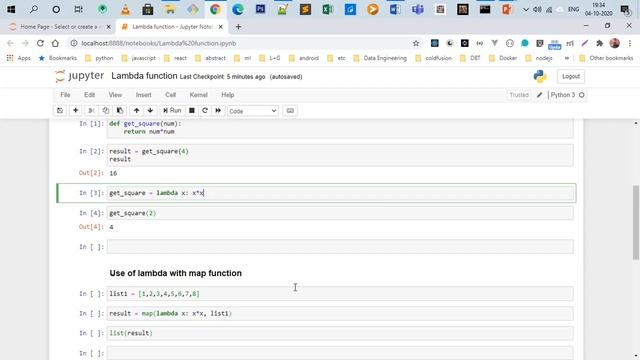Image resolution: width=640 pixels, height=360 pixels.
Task: Rename the notebook title Lambda function
Action: coord(144,76)
